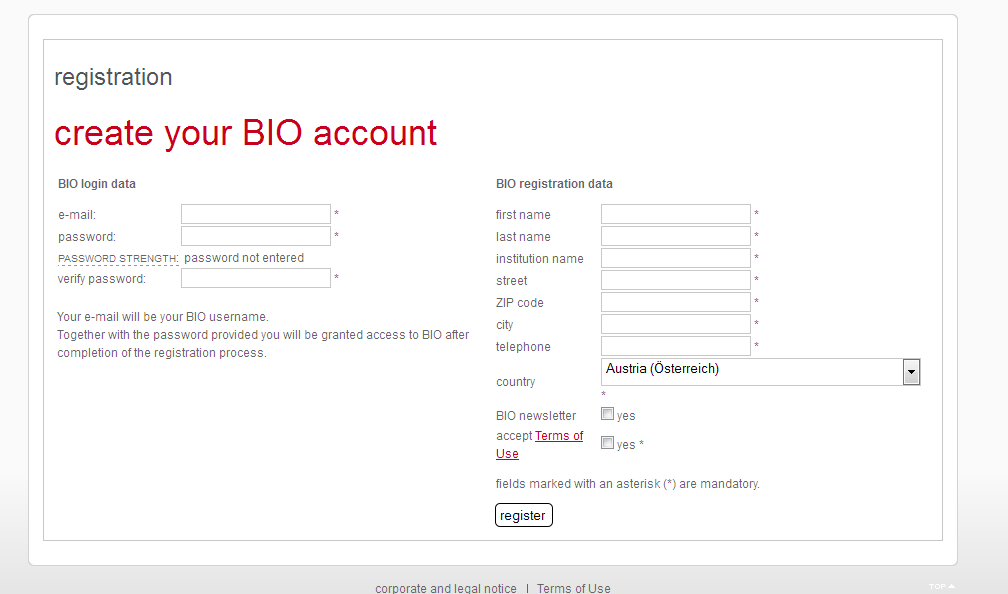Image resolution: width=1008 pixels, height=594 pixels.
Task: Focus the password field
Action: point(255,236)
